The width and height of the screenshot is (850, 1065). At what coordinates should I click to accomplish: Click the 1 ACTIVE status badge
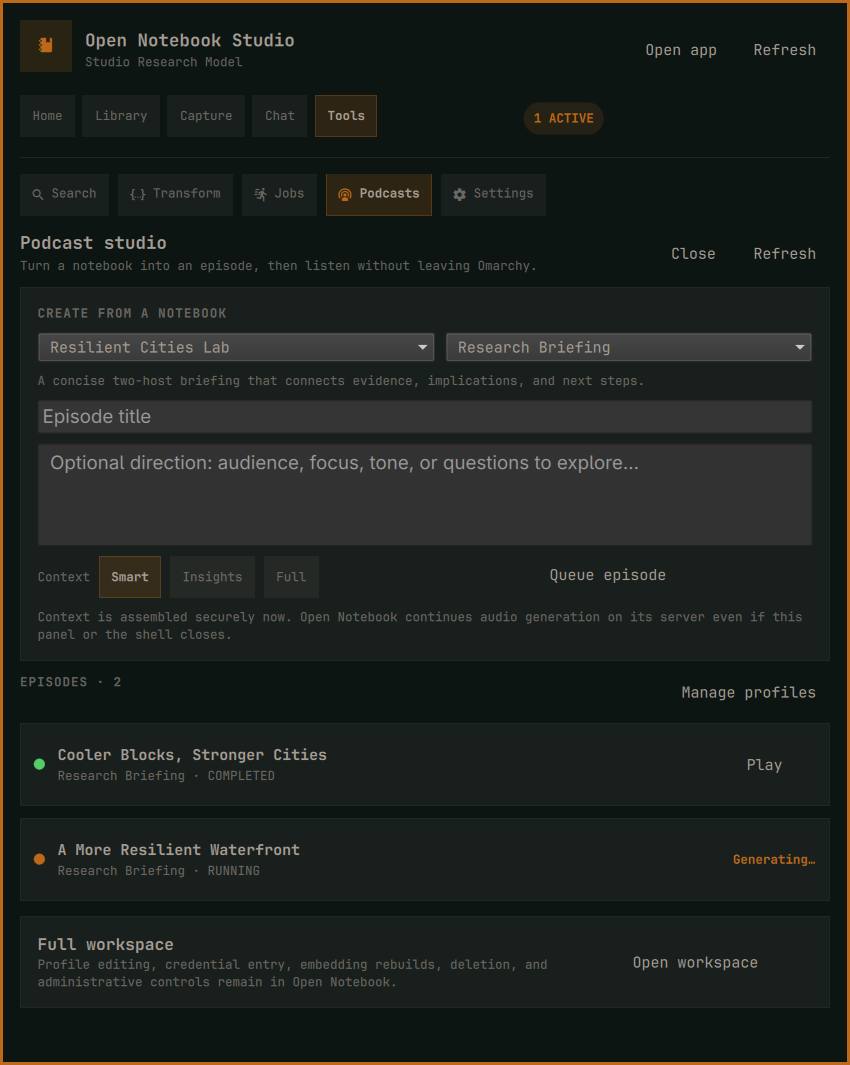563,118
